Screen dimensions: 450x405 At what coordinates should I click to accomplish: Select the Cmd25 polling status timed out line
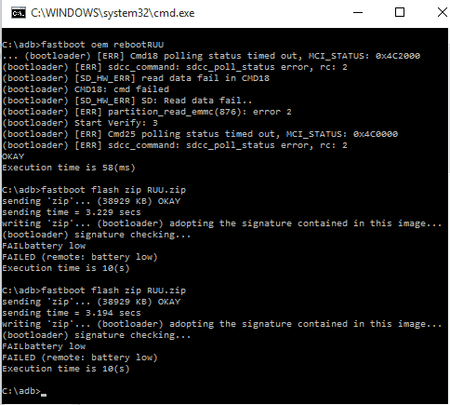[200, 134]
